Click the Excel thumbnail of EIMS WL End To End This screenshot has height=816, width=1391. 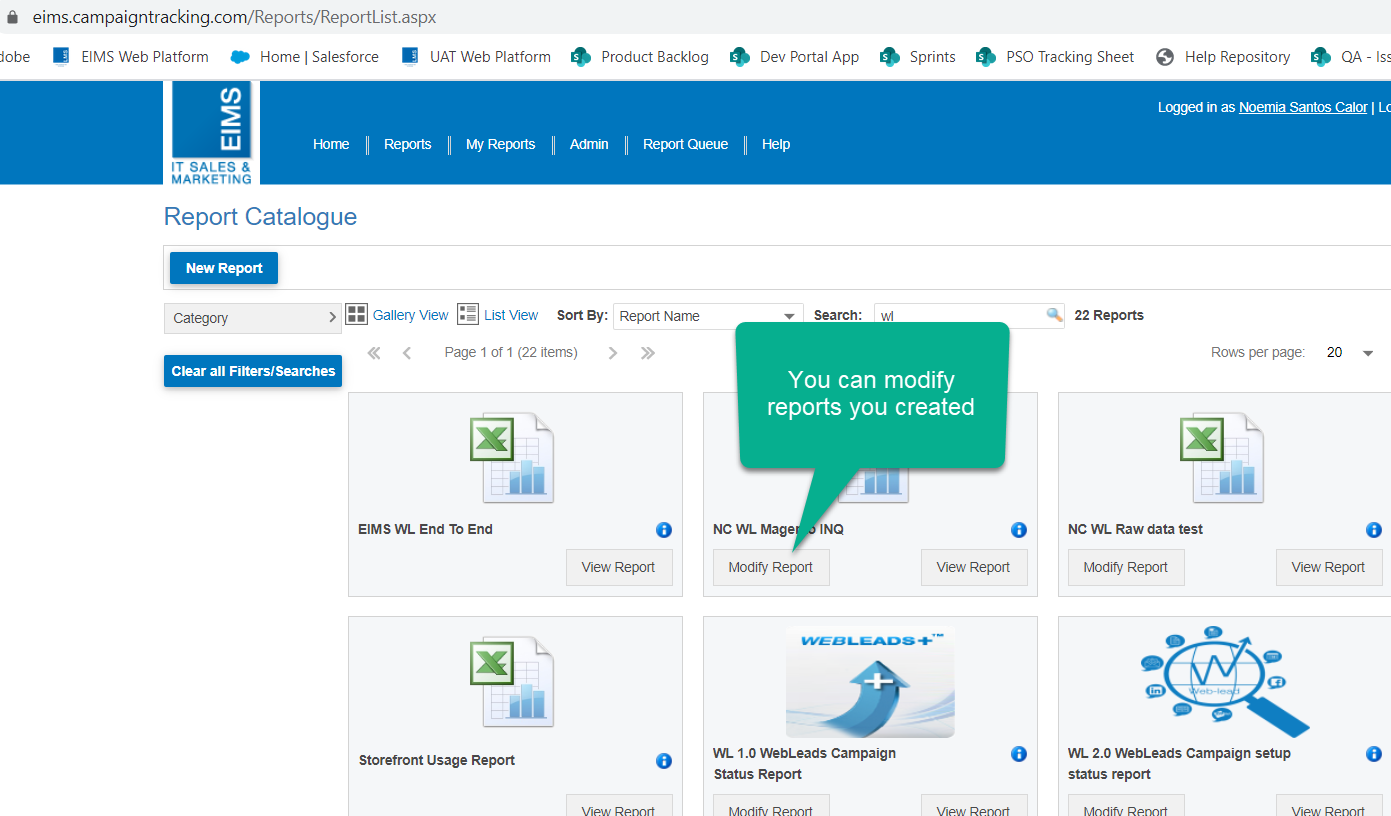click(512, 458)
